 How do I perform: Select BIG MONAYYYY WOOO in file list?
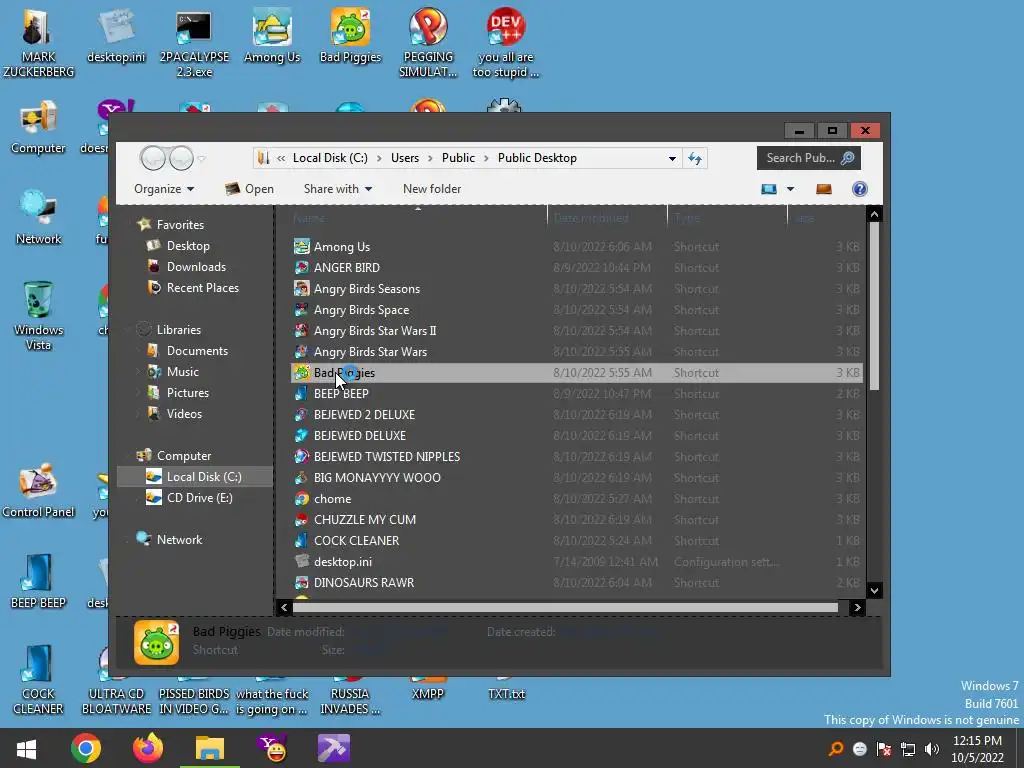577,477
